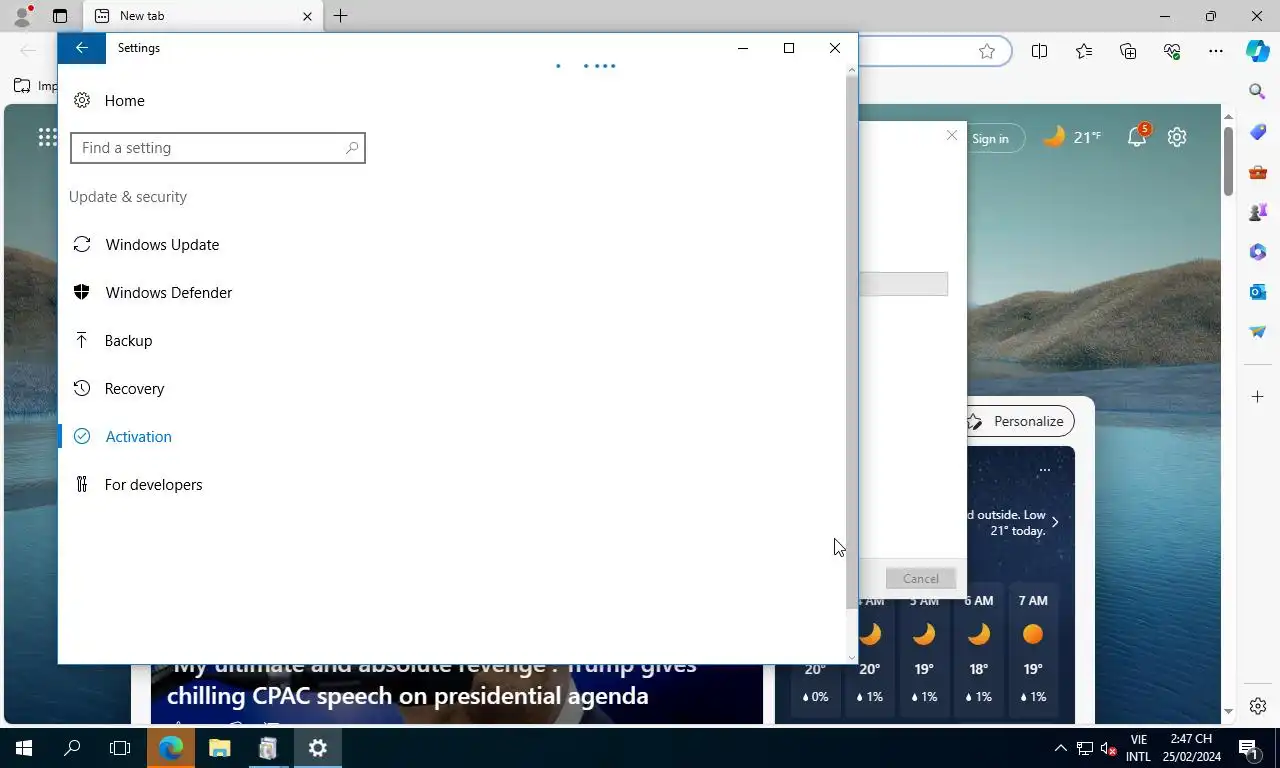1280x768 pixels.
Task: Close the dialog behind the Settings window
Action: (x=952, y=135)
